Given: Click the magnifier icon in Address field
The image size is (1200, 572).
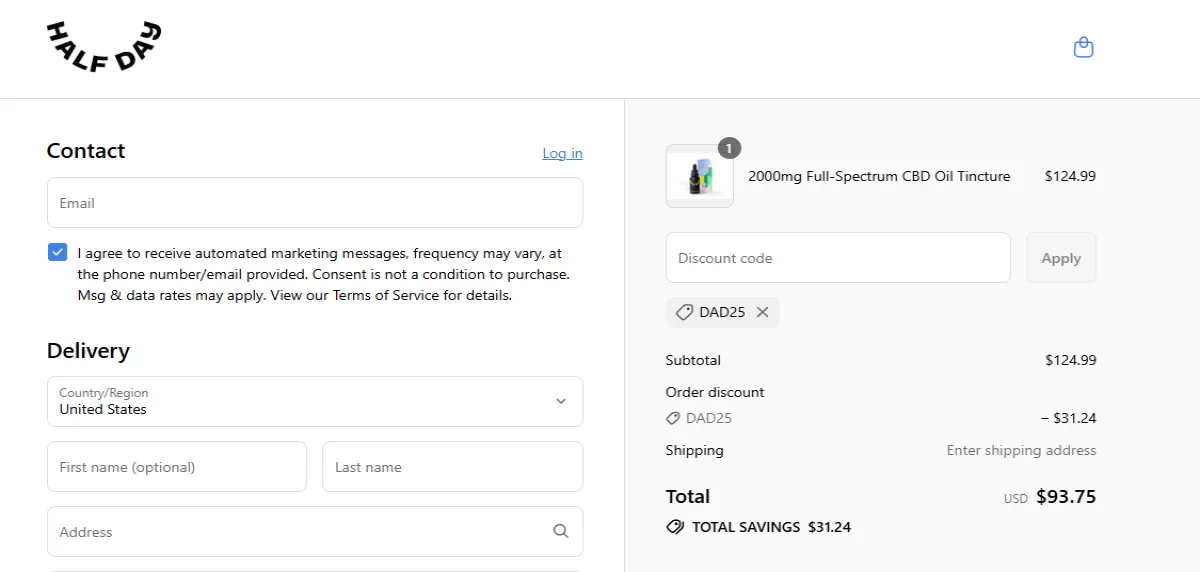Looking at the screenshot, I should tap(561, 531).
